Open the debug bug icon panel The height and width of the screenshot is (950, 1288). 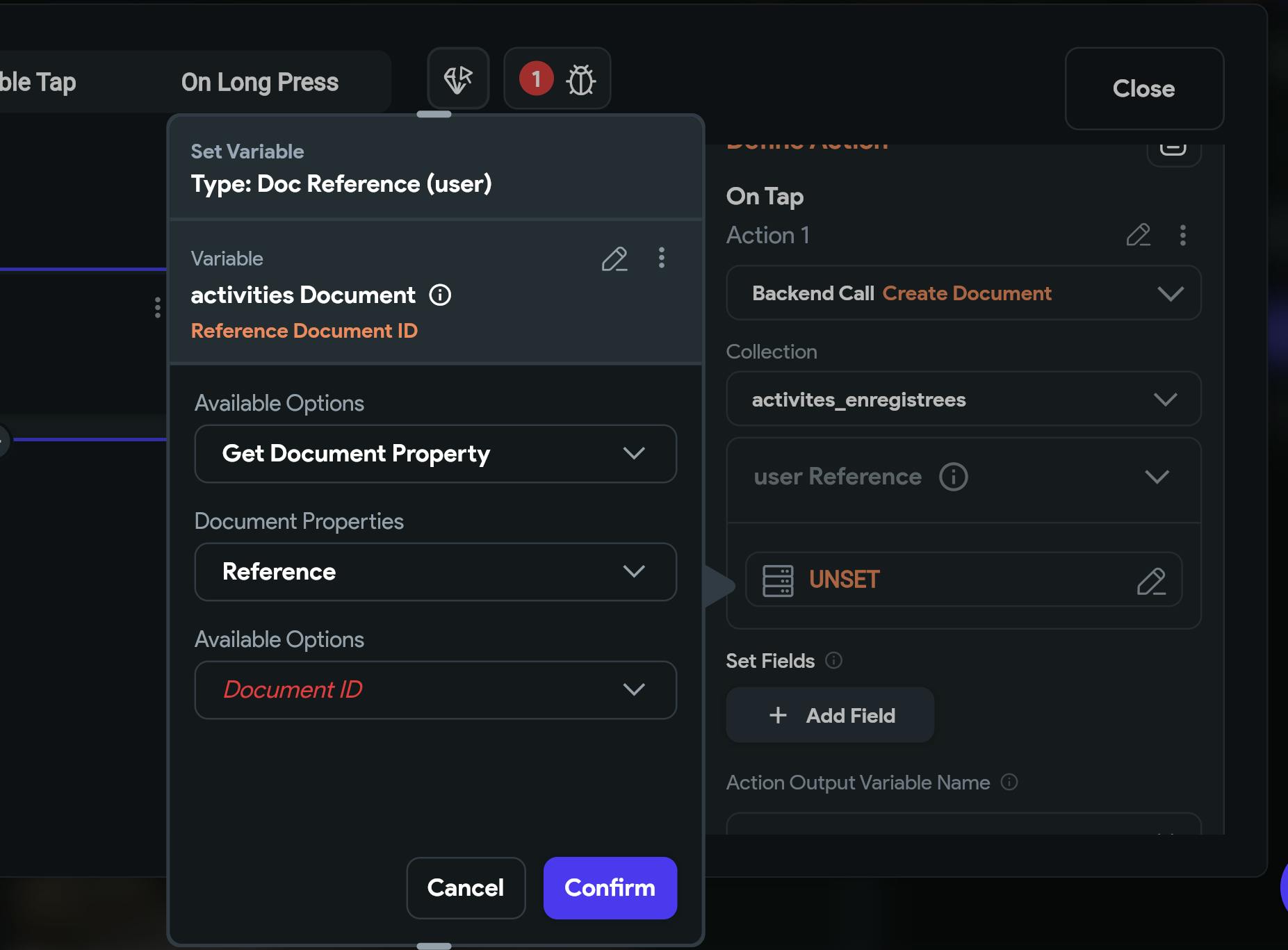coord(580,79)
